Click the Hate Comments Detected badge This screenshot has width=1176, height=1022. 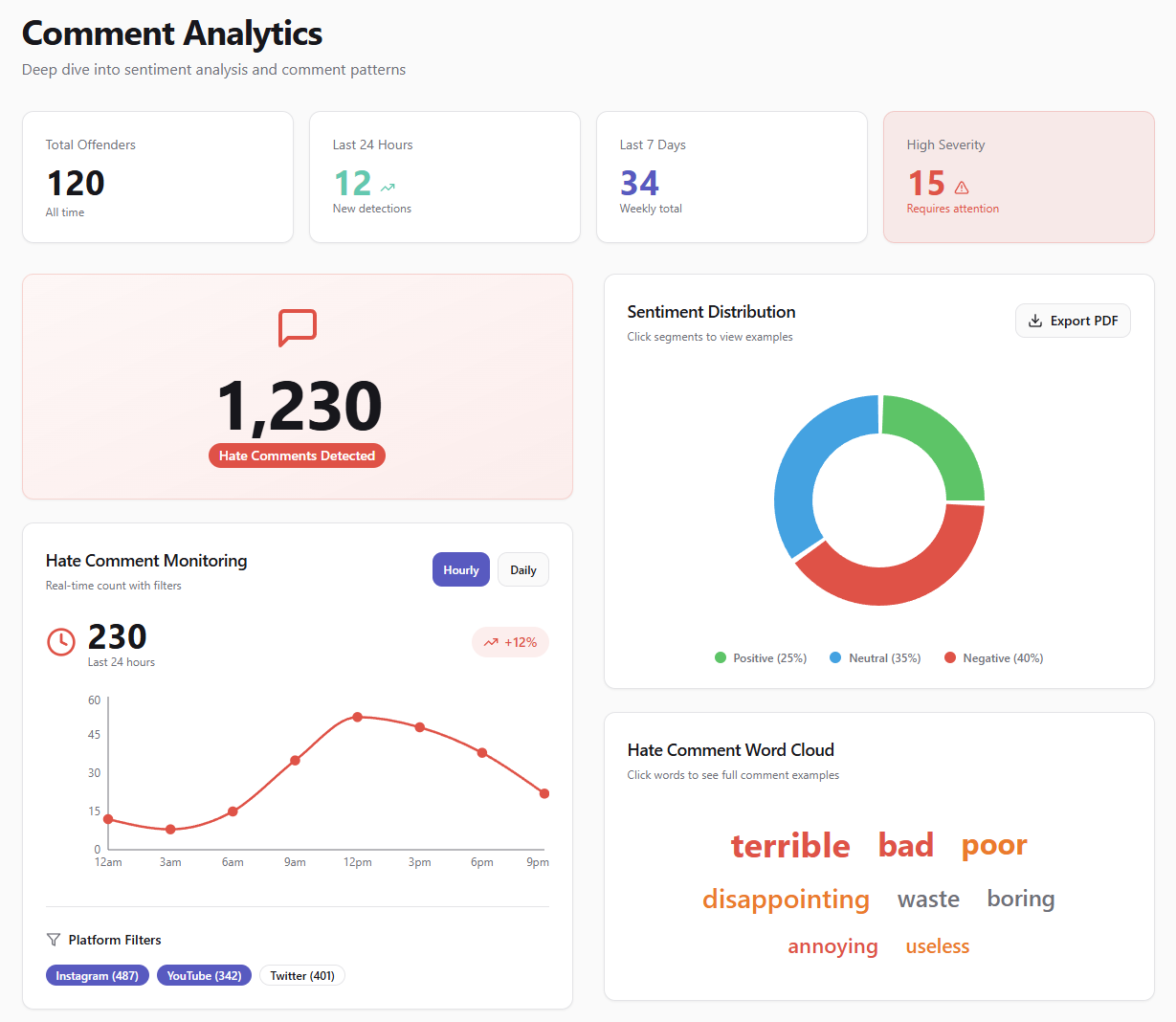coord(297,455)
